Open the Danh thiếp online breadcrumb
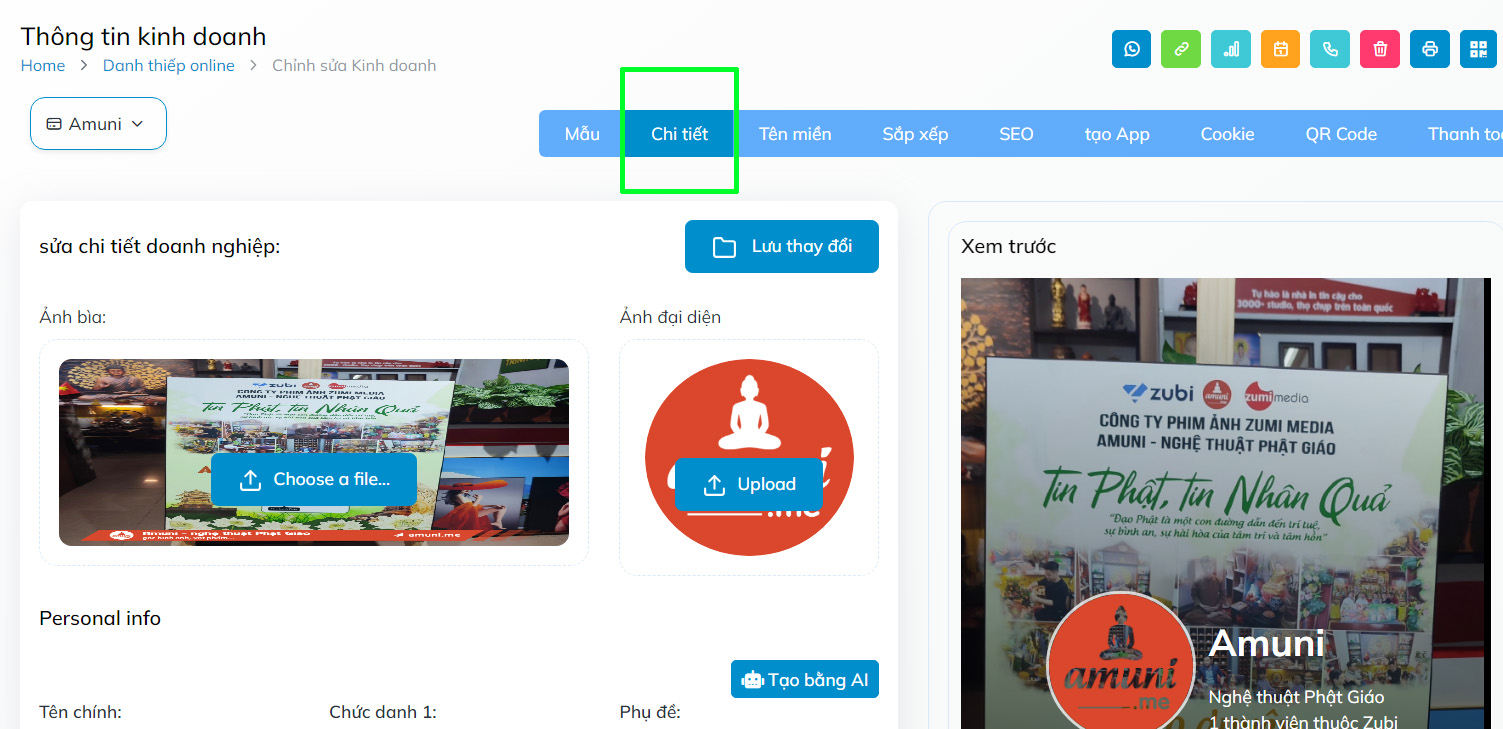This screenshot has width=1503, height=729. click(169, 66)
